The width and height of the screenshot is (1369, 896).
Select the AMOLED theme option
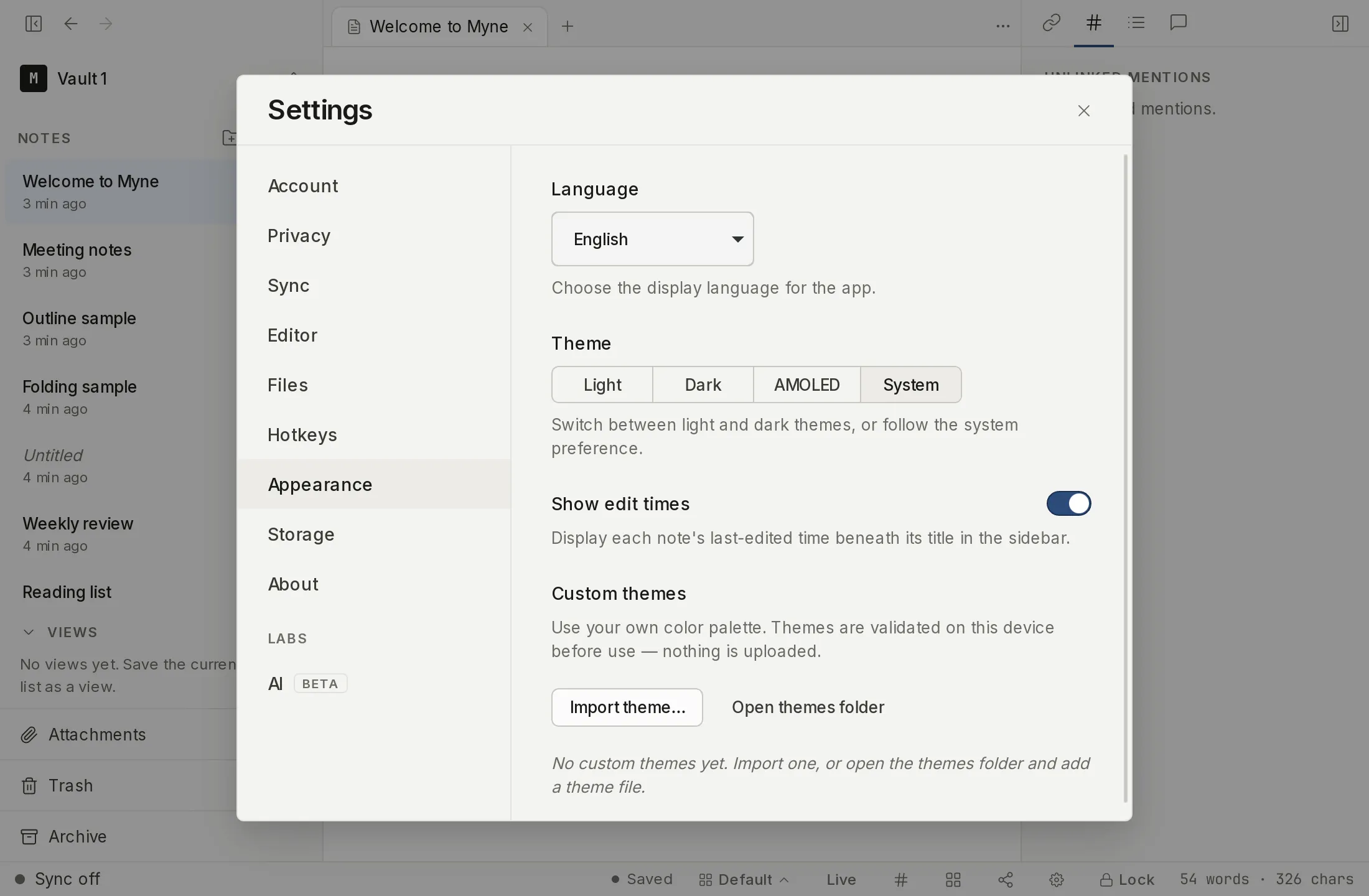pyautogui.click(x=807, y=385)
